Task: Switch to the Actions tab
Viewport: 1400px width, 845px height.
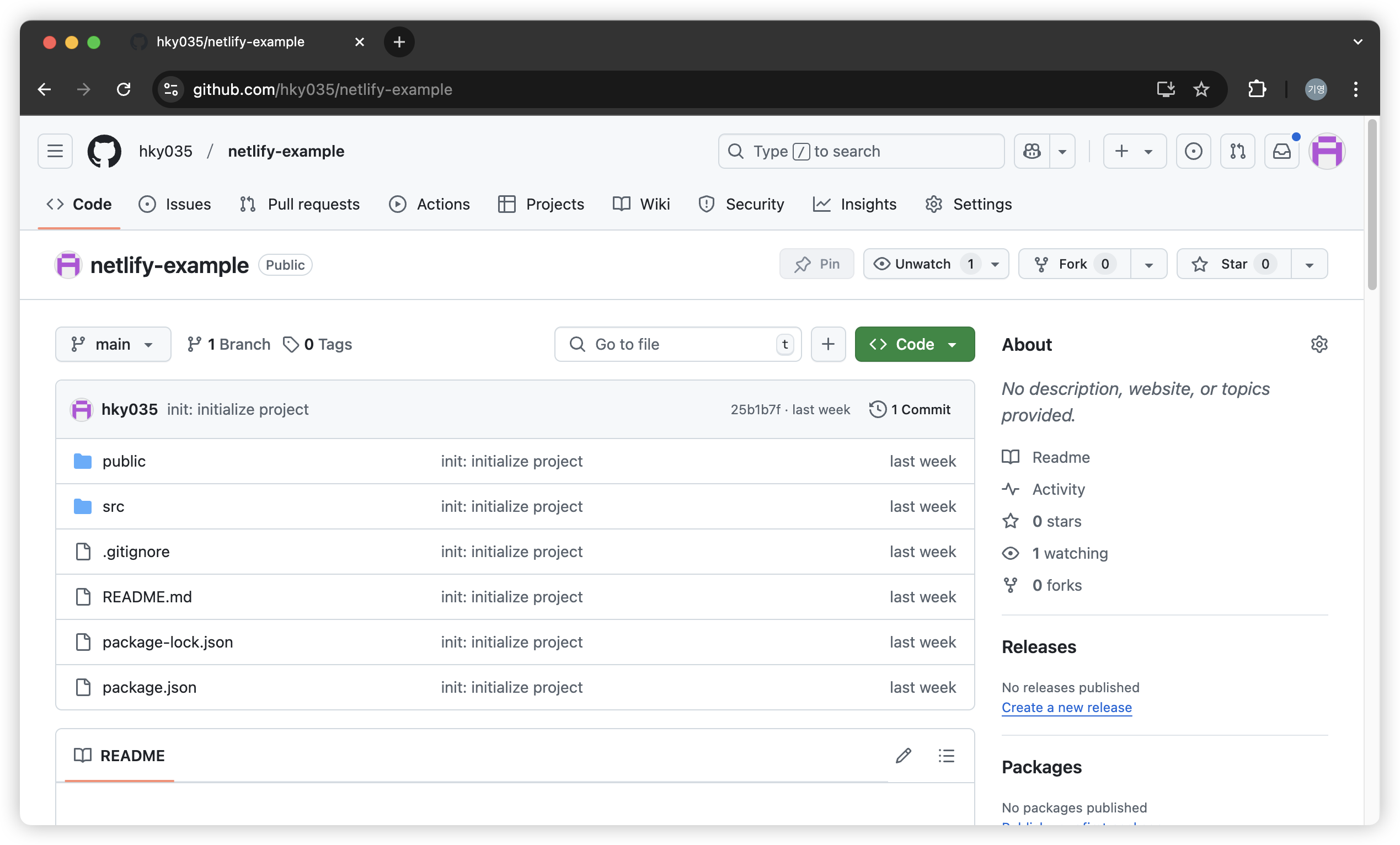Action: [x=430, y=204]
